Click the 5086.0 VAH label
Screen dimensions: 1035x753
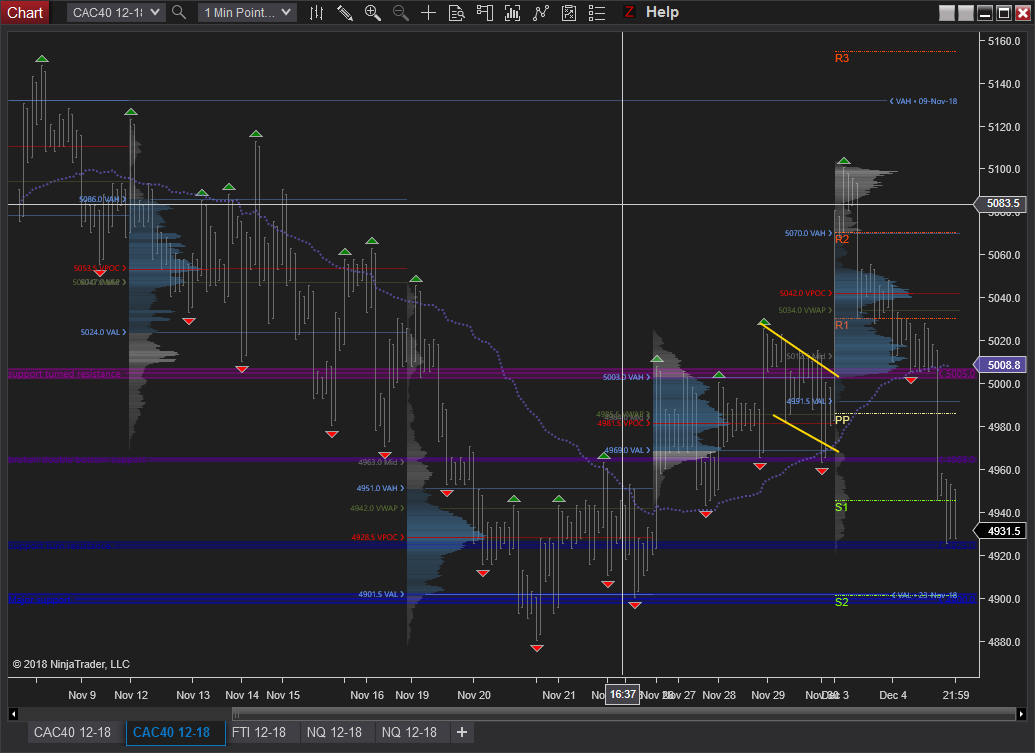[x=102, y=199]
